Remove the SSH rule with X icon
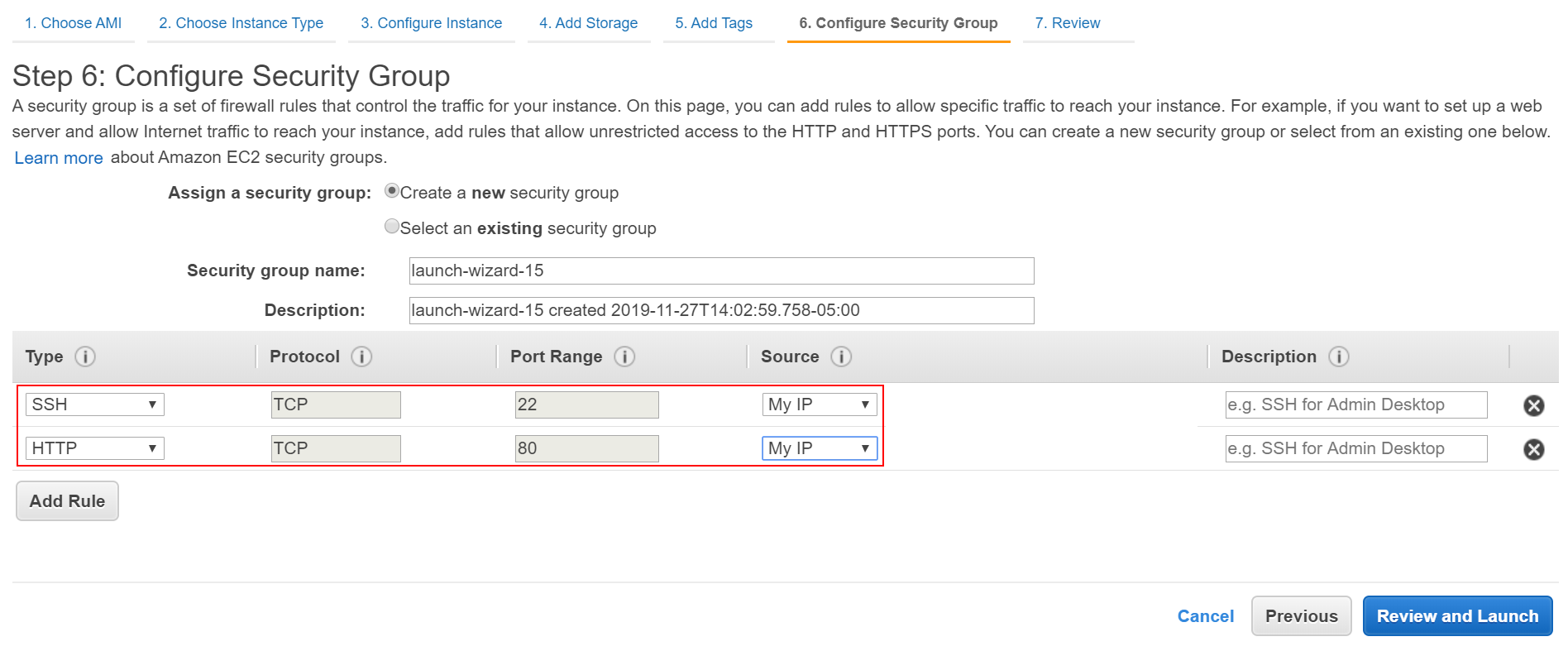Screen dimensions: 1568x651 (1533, 405)
